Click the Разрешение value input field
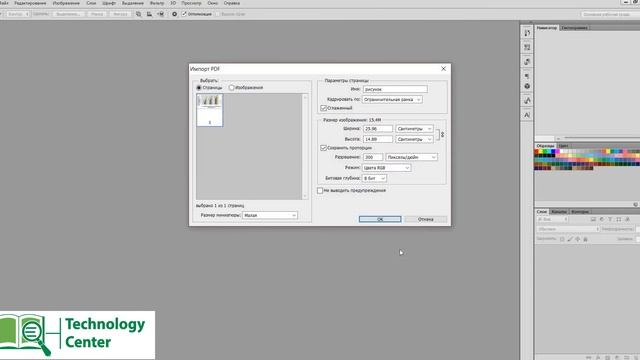This screenshot has width=640, height=360. click(373, 157)
